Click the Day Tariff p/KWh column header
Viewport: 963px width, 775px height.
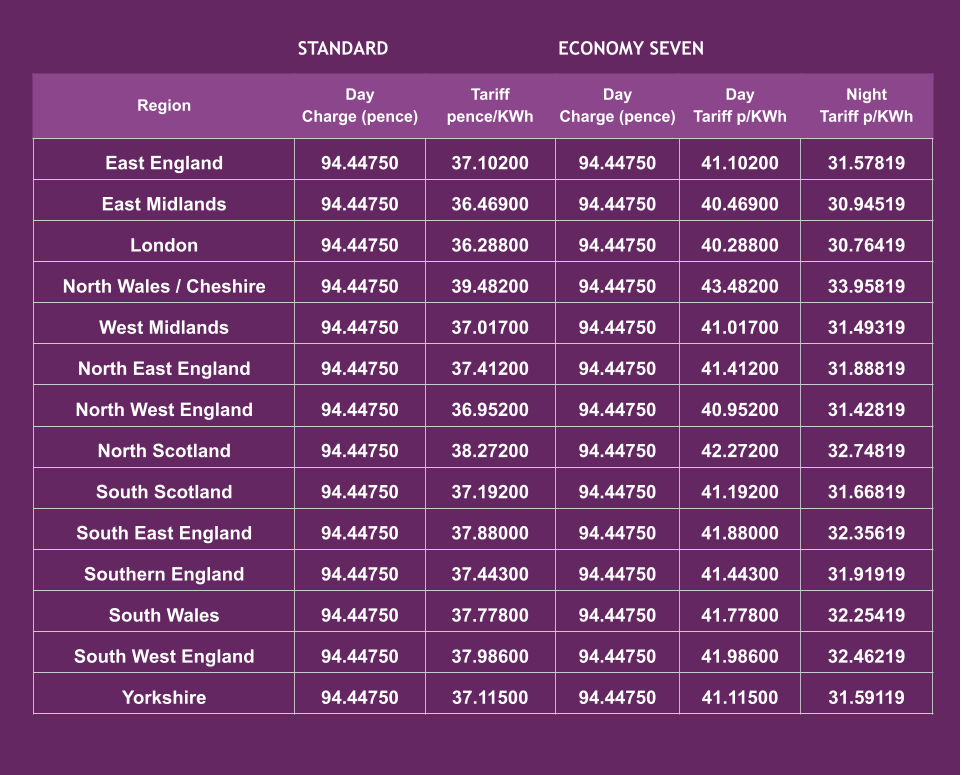click(x=740, y=105)
